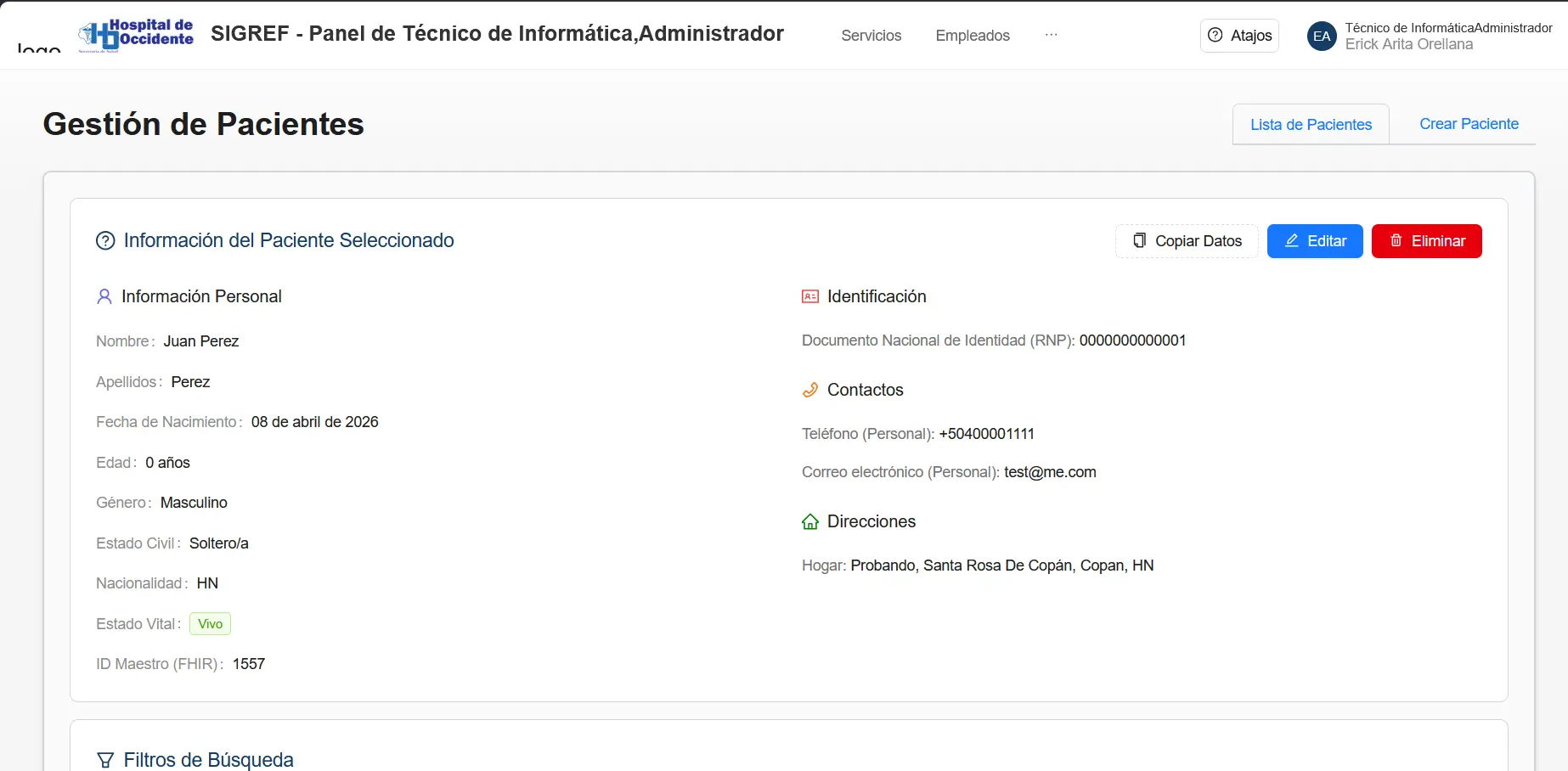Click the EA user avatar

(1322, 36)
